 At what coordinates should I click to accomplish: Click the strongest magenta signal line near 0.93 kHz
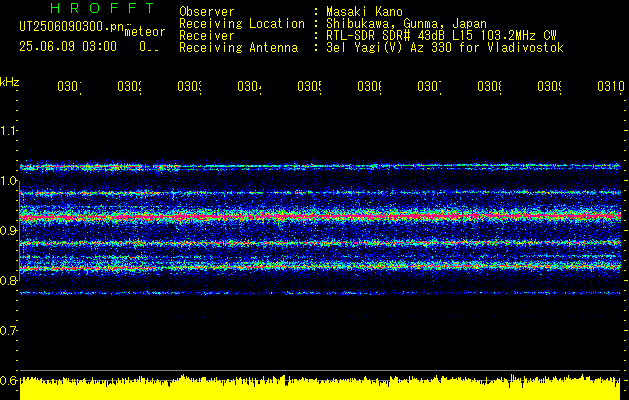320,217
